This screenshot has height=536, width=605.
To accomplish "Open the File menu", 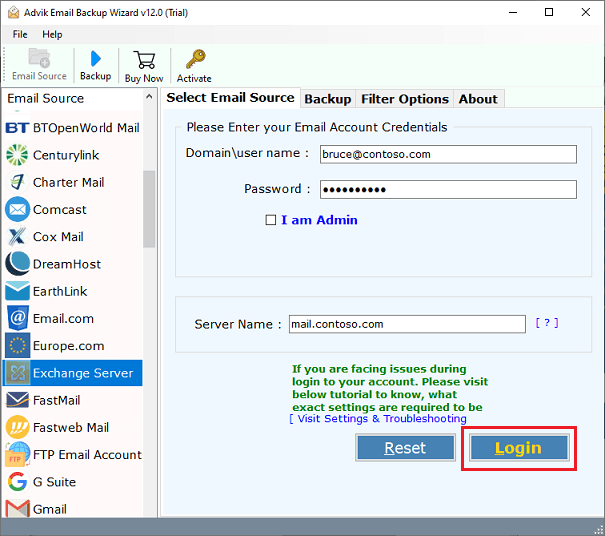I will coord(20,34).
